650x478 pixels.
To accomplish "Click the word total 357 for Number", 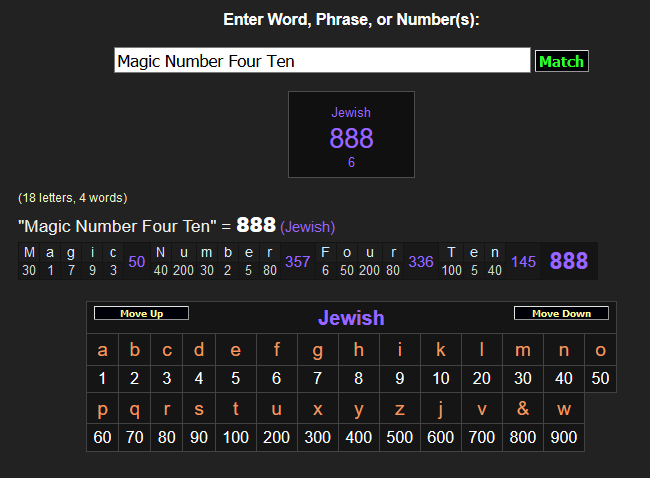I will pyautogui.click(x=297, y=261).
